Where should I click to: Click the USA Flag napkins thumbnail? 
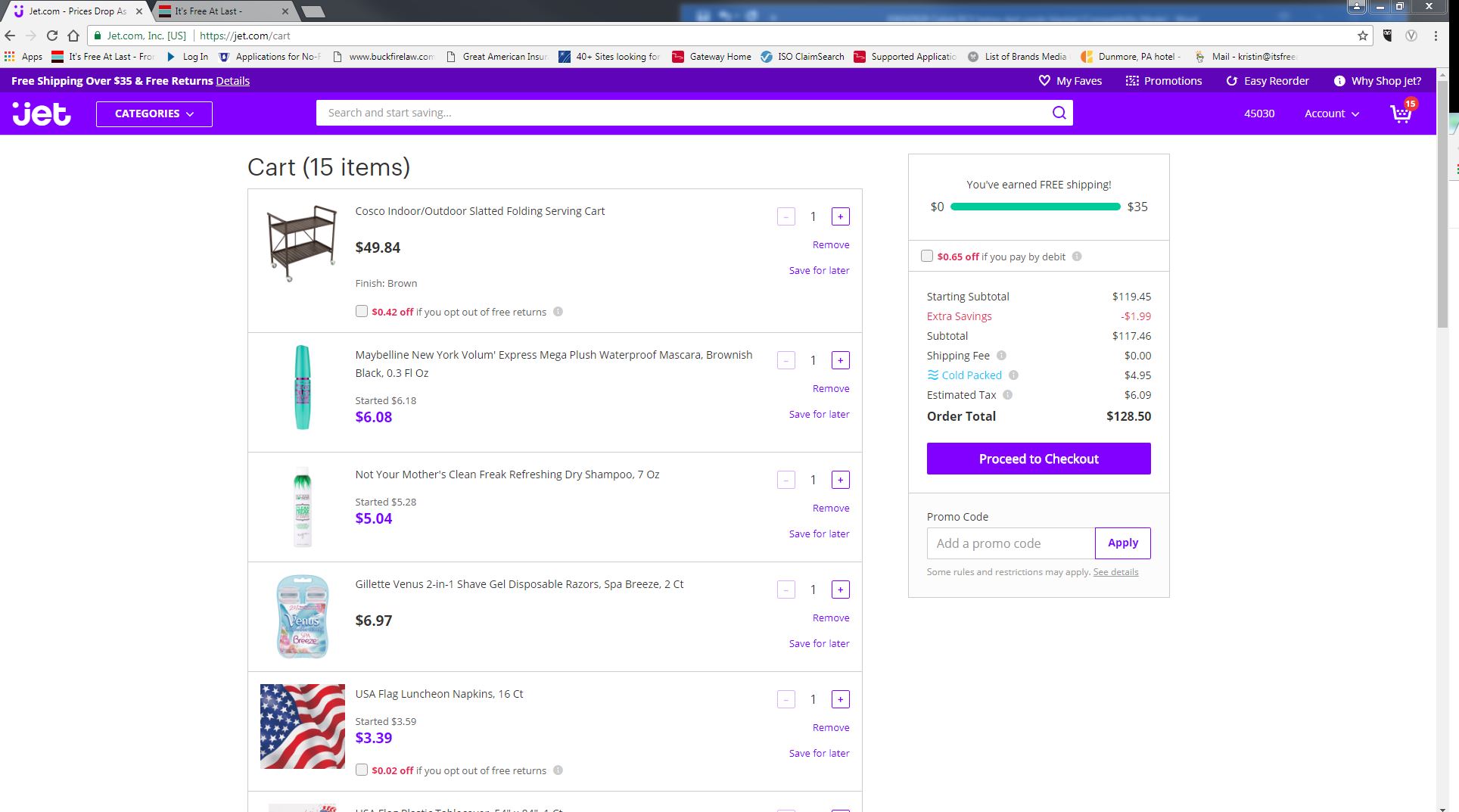pyautogui.click(x=303, y=726)
